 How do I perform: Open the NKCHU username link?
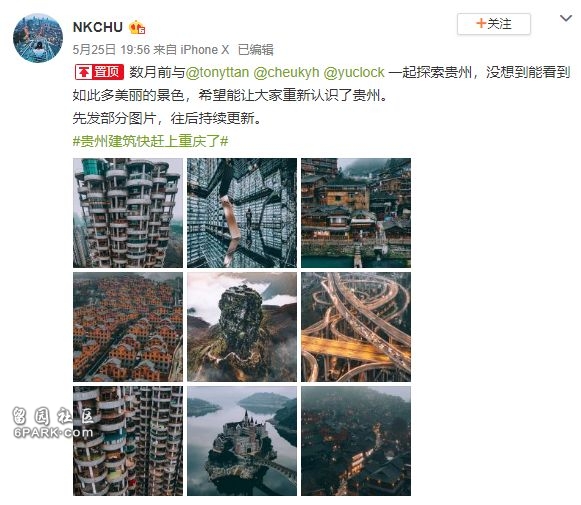[x=98, y=27]
